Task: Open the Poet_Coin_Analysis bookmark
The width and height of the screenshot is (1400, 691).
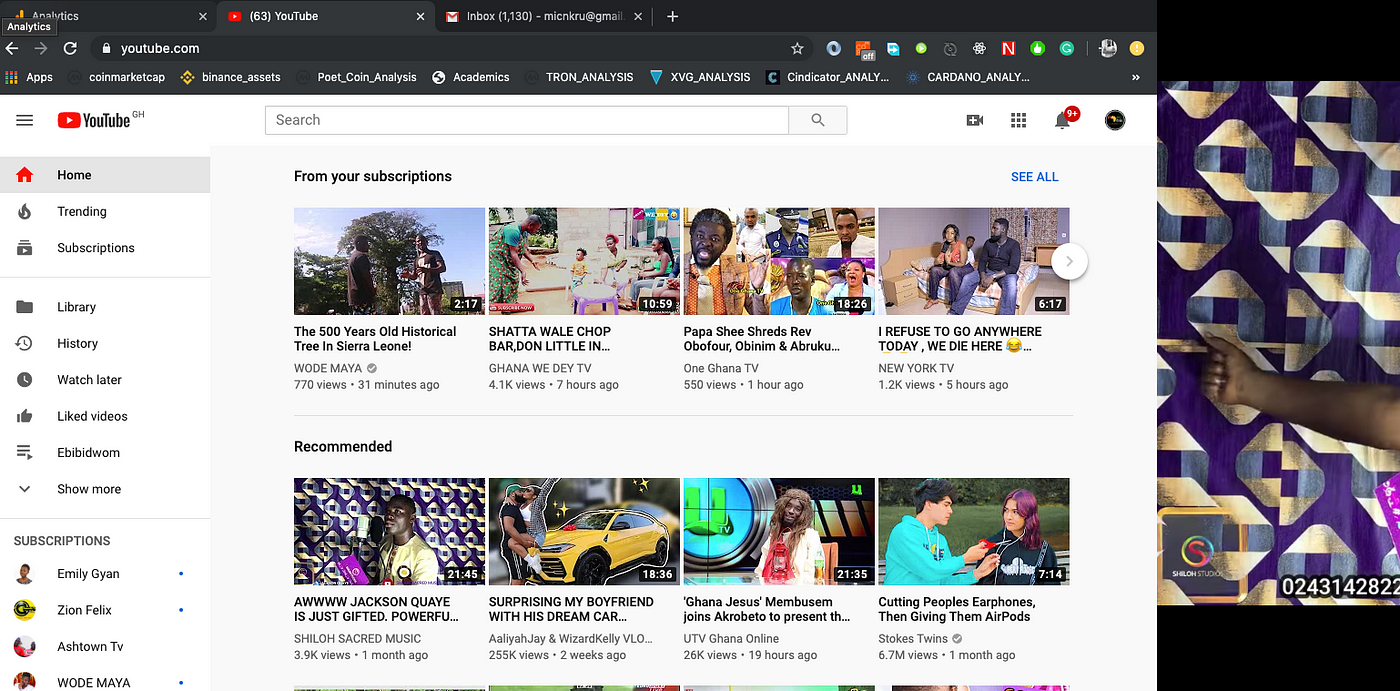Action: click(356, 77)
